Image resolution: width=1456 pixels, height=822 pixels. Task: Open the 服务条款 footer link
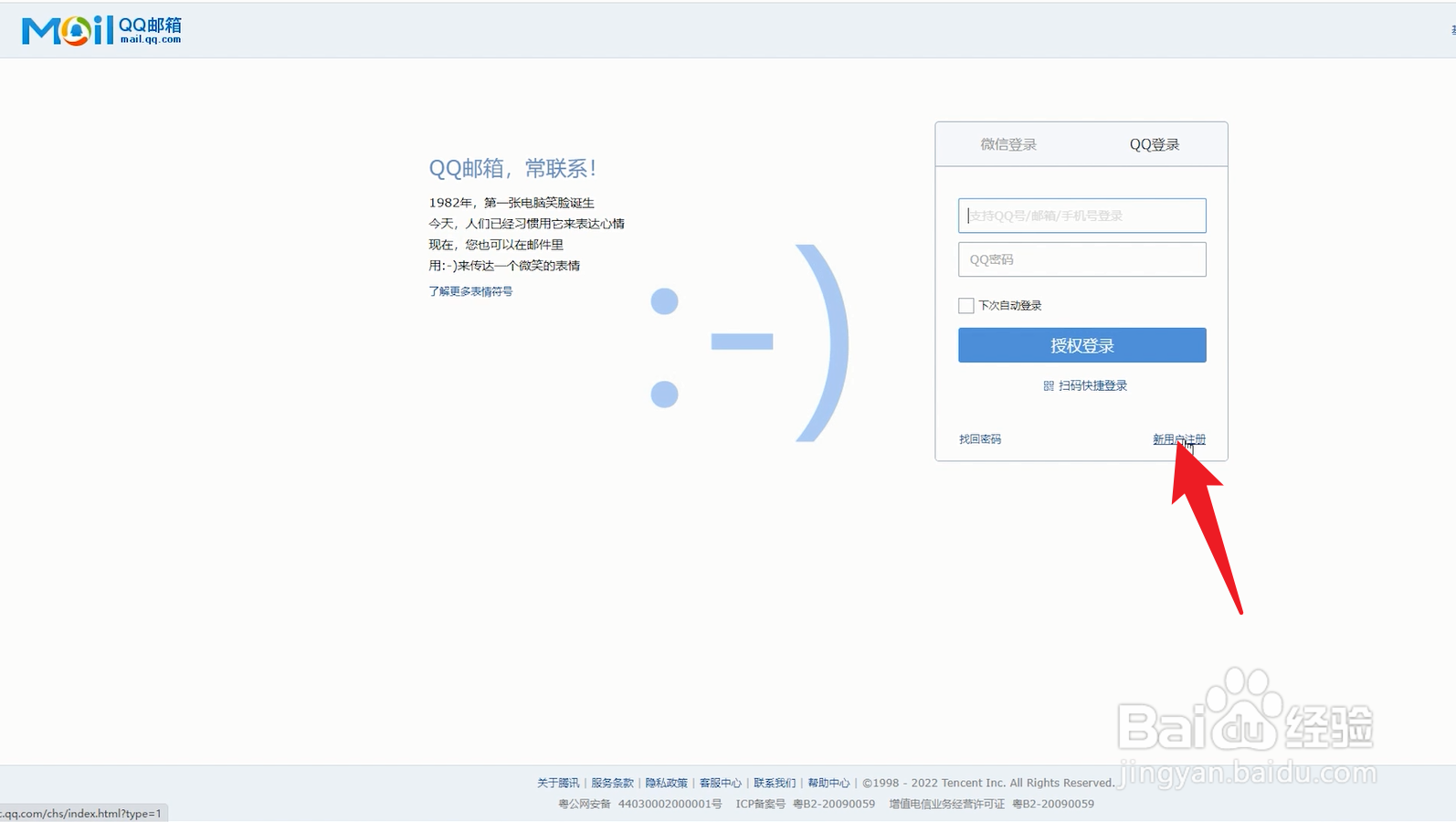click(x=612, y=783)
